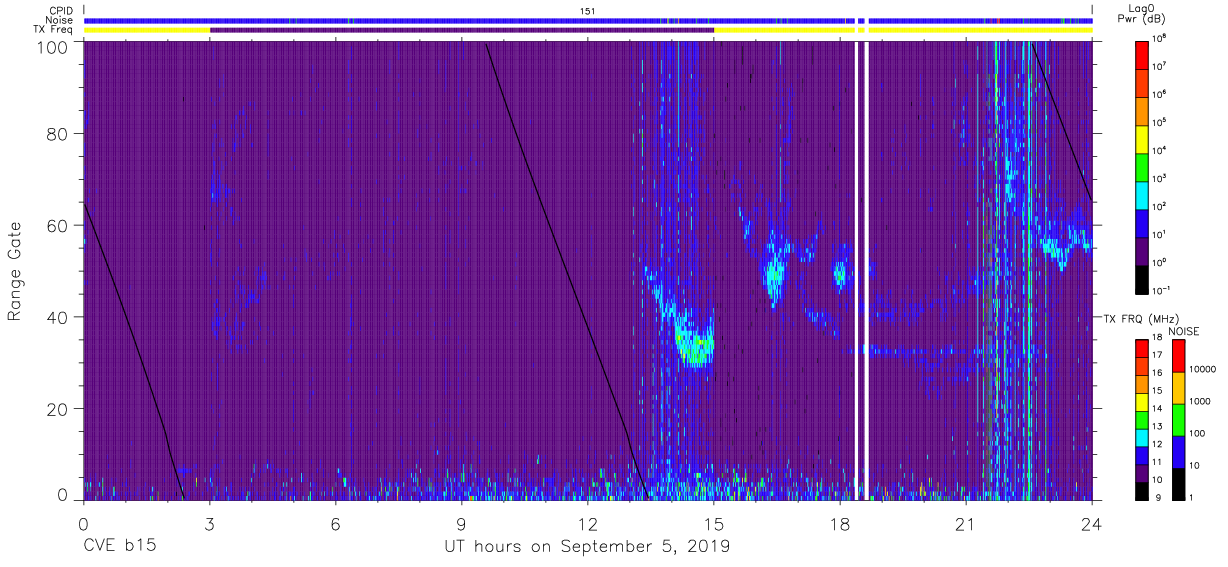The image size is (1228, 567).
Task: Click the blue segment of the NOISE color bar
Action: point(1178,451)
